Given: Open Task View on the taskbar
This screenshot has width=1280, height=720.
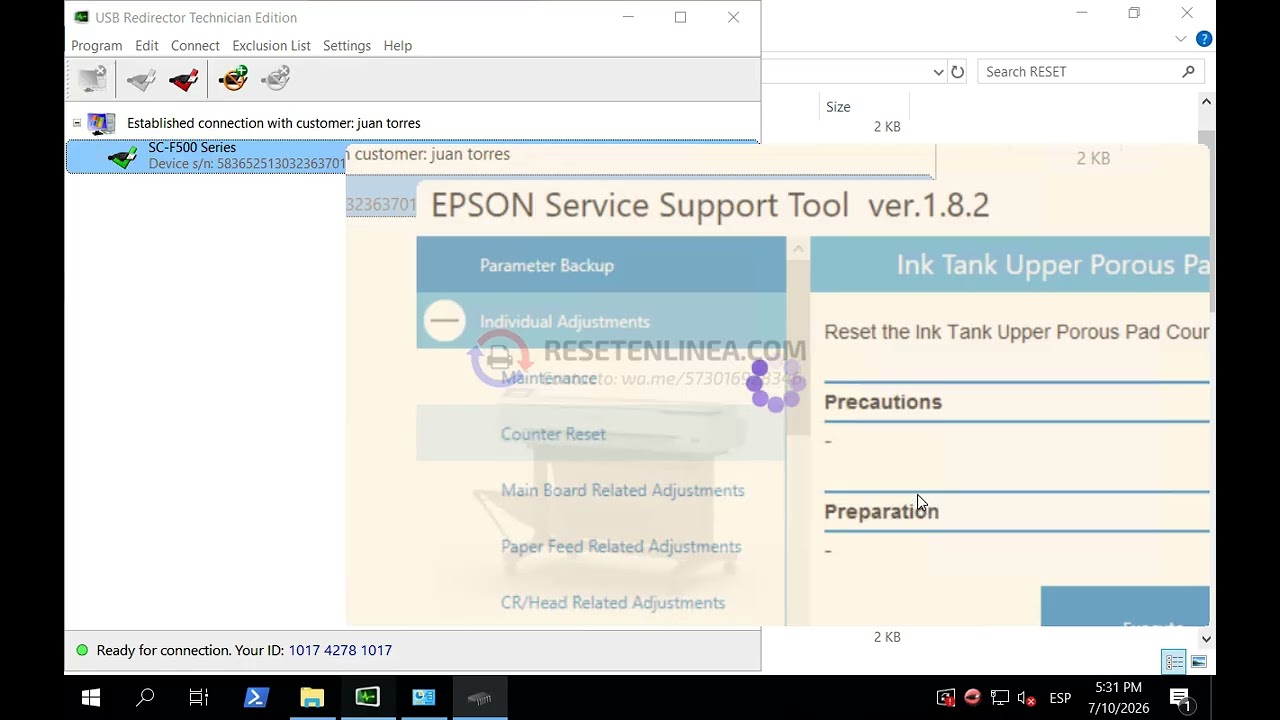Looking at the screenshot, I should (199, 697).
